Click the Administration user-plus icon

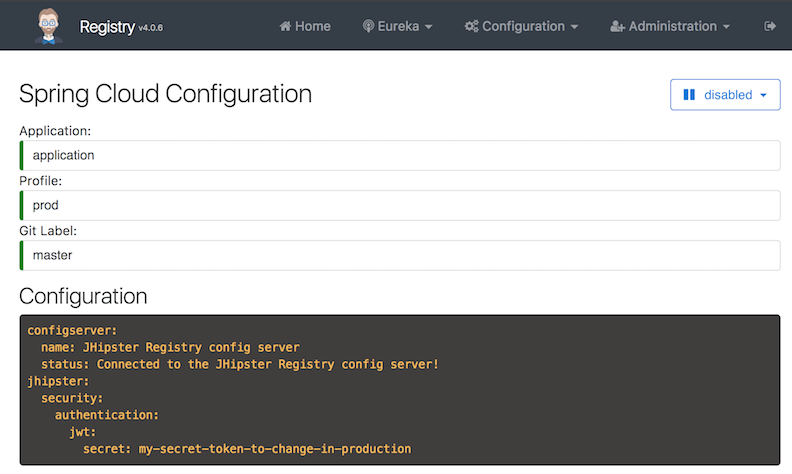(617, 26)
